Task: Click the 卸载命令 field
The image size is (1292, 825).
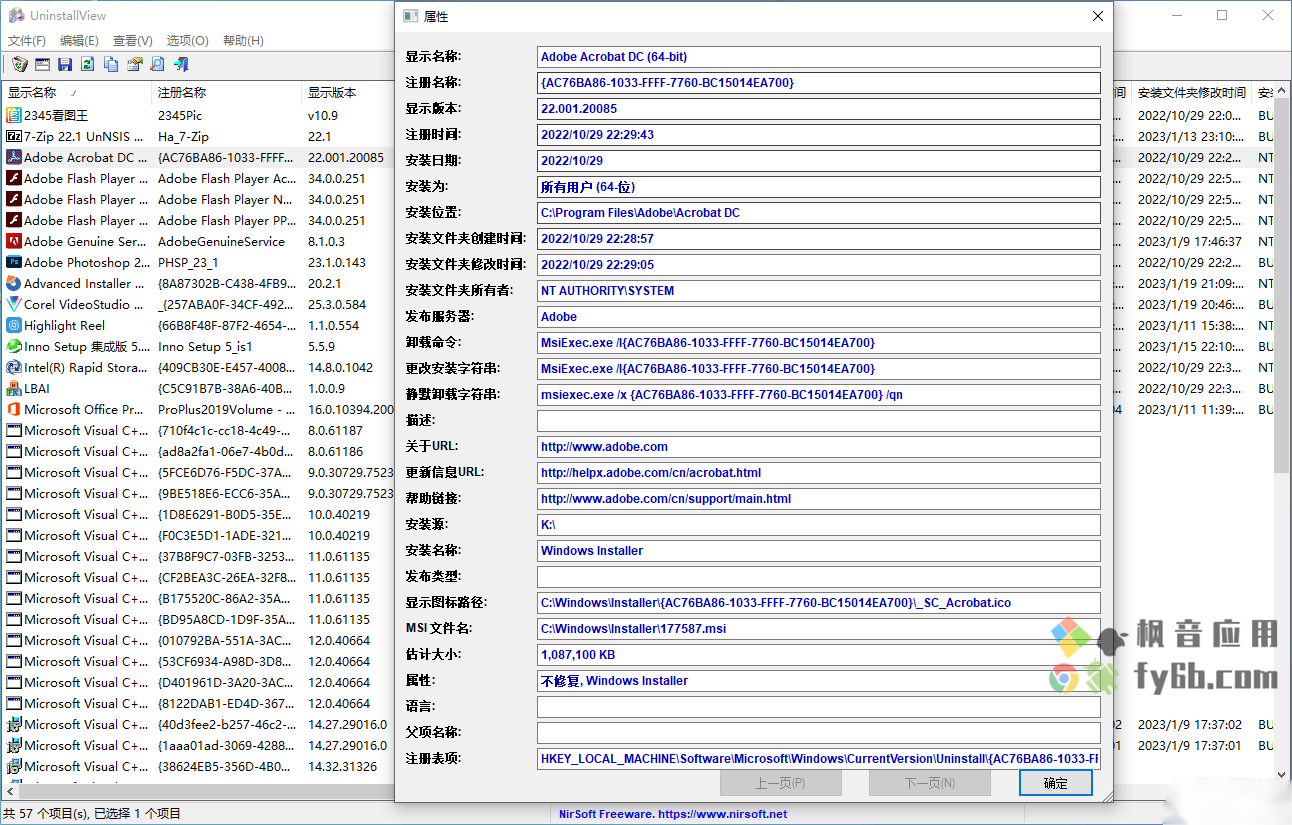Action: [x=818, y=343]
